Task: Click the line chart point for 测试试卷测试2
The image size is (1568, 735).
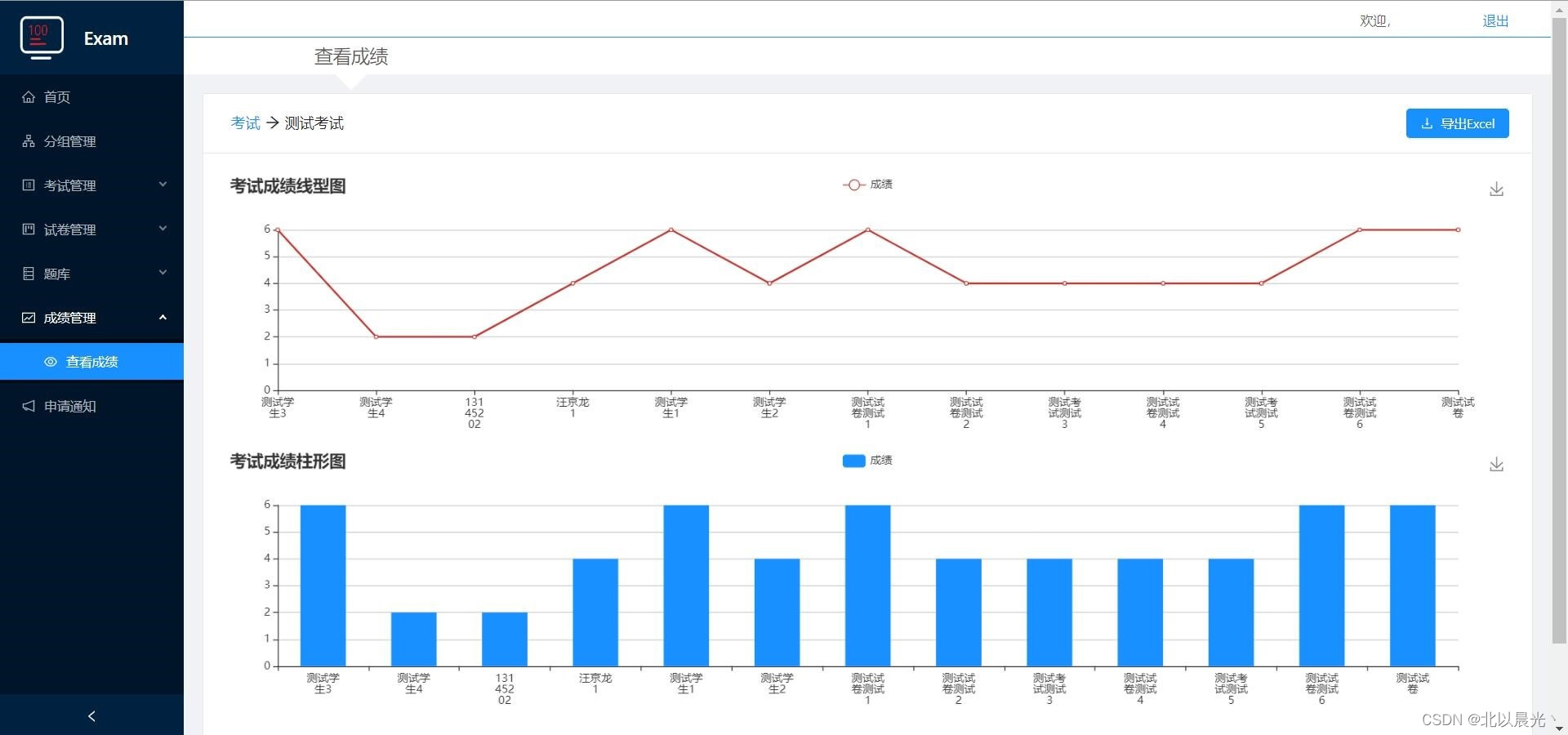Action: [966, 283]
